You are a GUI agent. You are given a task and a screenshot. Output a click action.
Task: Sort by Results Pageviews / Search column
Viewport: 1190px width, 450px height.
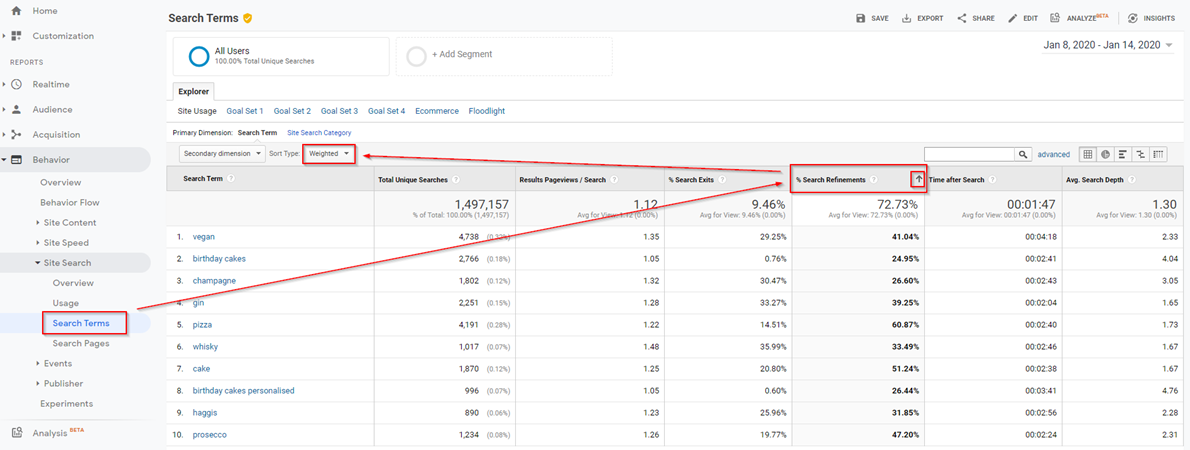(x=561, y=180)
